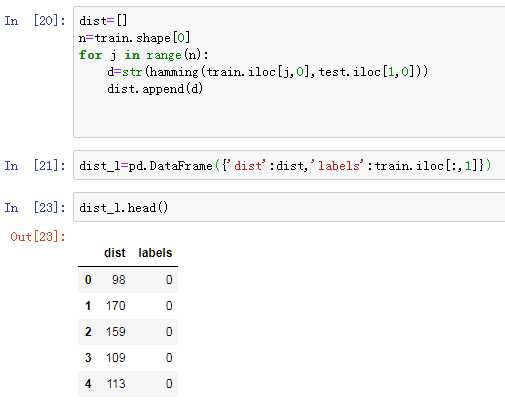Click labels value in row 2
This screenshot has height=405, width=505.
click(169, 331)
